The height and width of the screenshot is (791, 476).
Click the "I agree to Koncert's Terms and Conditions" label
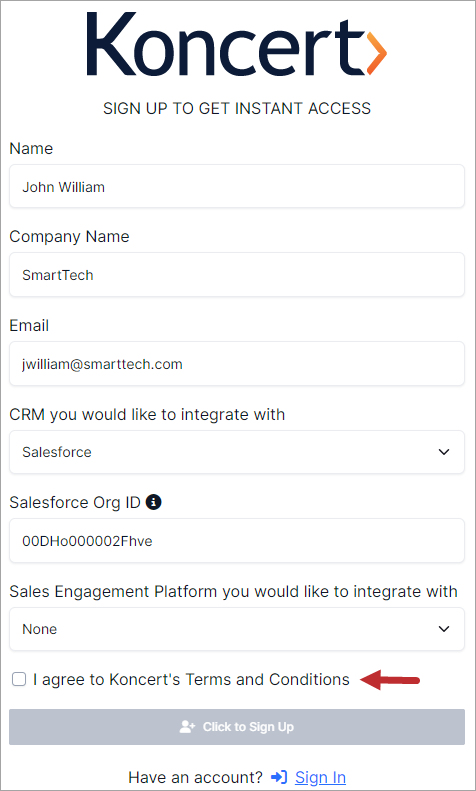point(191,680)
